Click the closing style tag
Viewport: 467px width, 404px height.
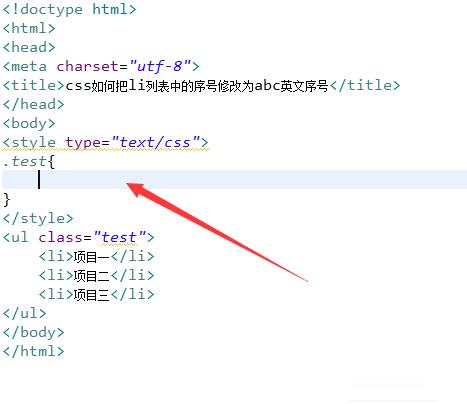click(38, 218)
